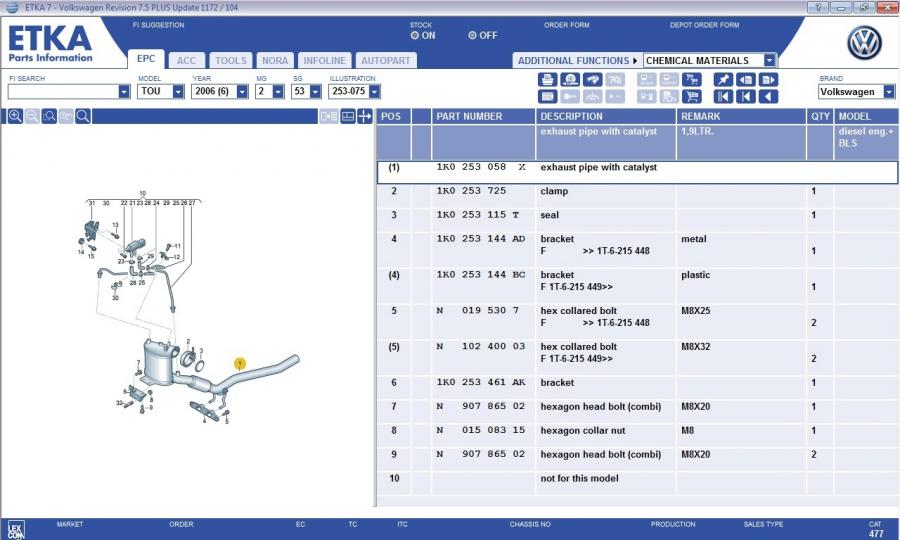
Task: Open the CHEMICAL MATERIALS dropdown
Action: (x=769, y=60)
